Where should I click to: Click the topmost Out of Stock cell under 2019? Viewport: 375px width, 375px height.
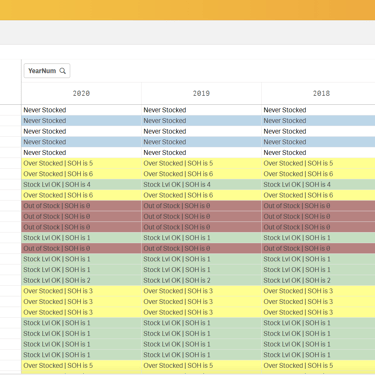(x=201, y=206)
